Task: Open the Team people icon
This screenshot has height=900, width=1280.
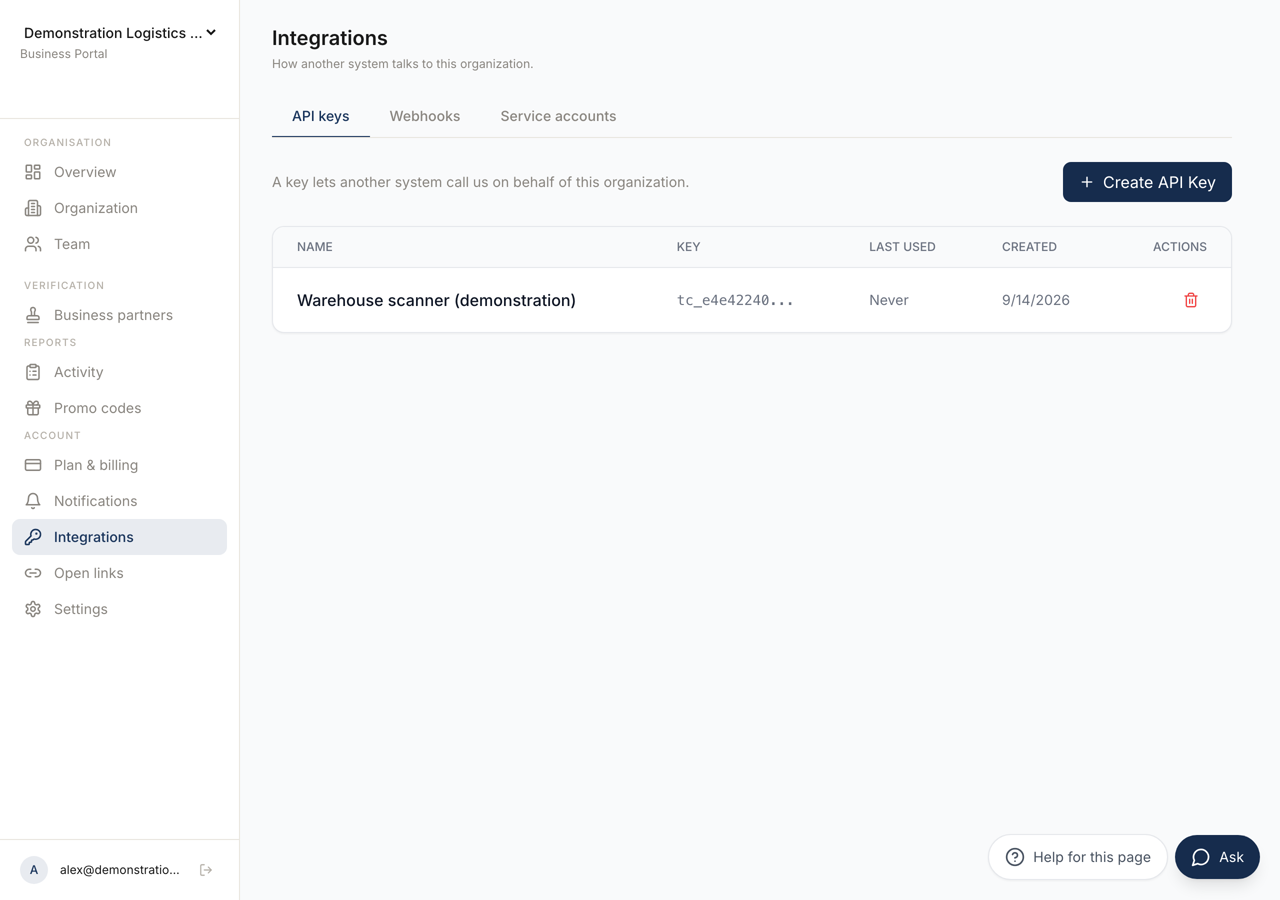Action: click(33, 244)
